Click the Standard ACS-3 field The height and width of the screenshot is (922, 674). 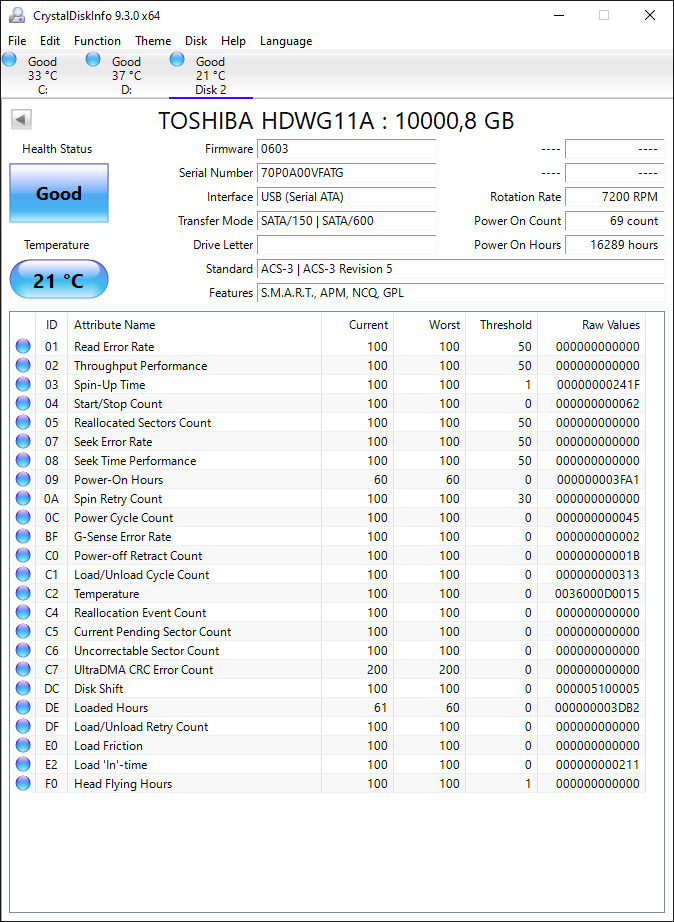tap(461, 269)
